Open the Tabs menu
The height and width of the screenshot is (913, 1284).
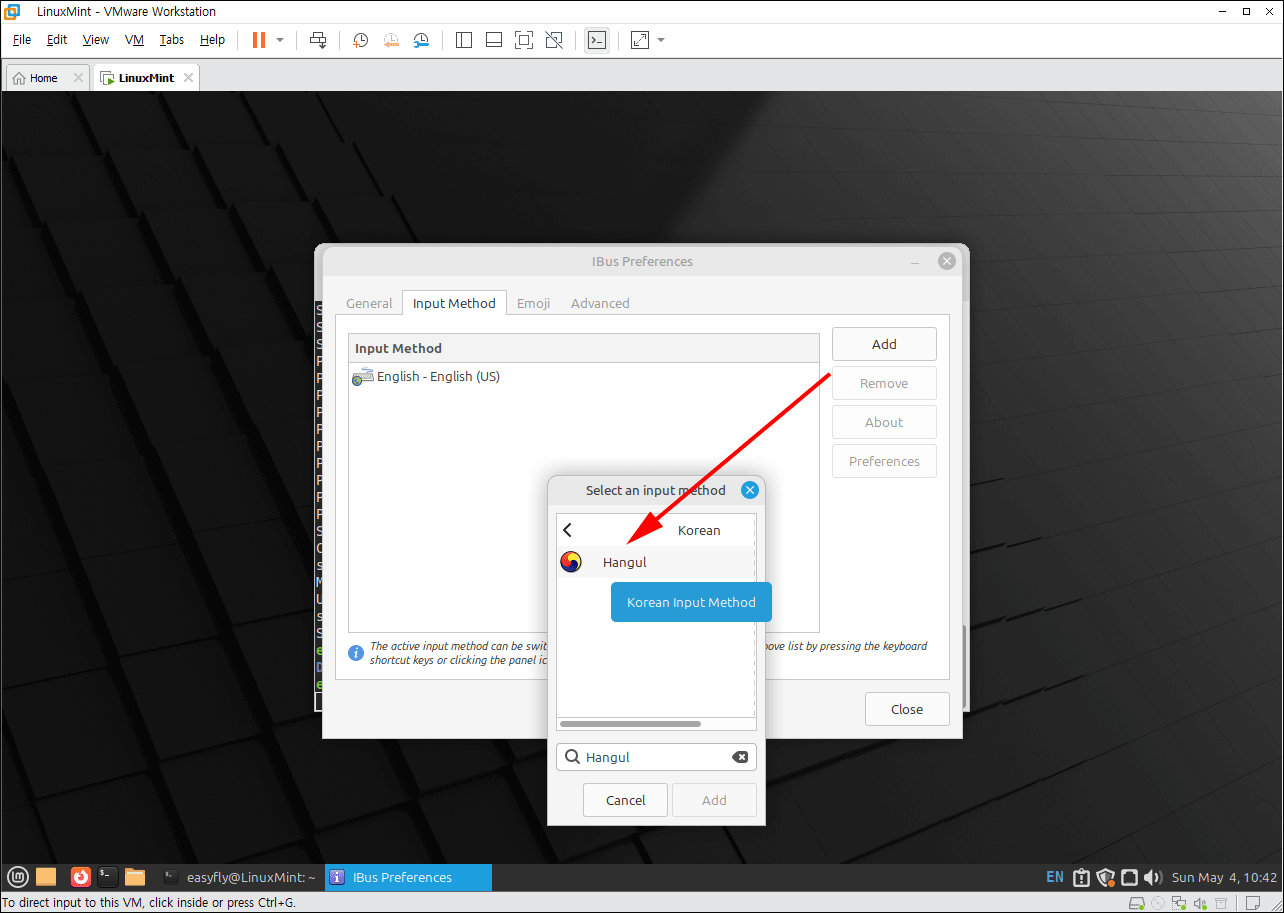click(x=172, y=40)
